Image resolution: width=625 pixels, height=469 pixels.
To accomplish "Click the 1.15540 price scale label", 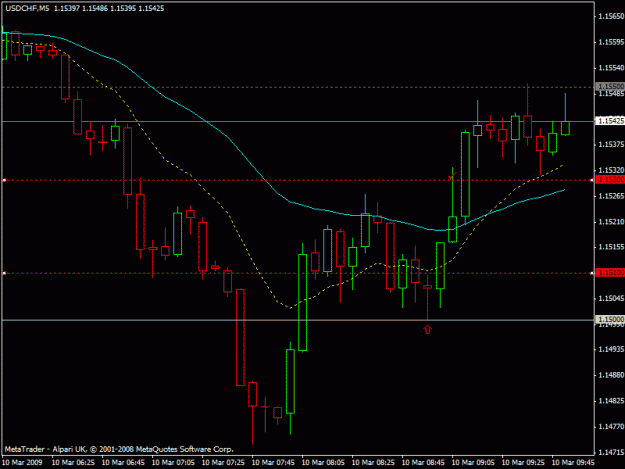I will coord(611,68).
